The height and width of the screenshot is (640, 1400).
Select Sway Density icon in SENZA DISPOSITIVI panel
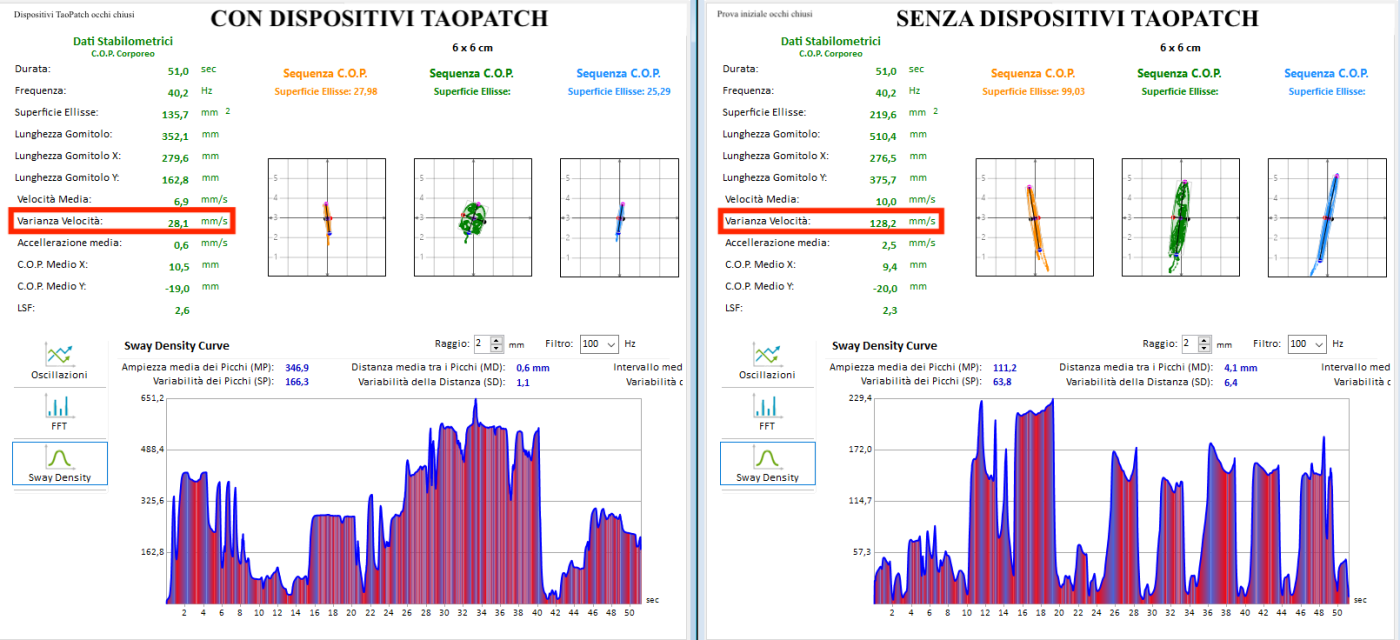pyautogui.click(x=767, y=463)
